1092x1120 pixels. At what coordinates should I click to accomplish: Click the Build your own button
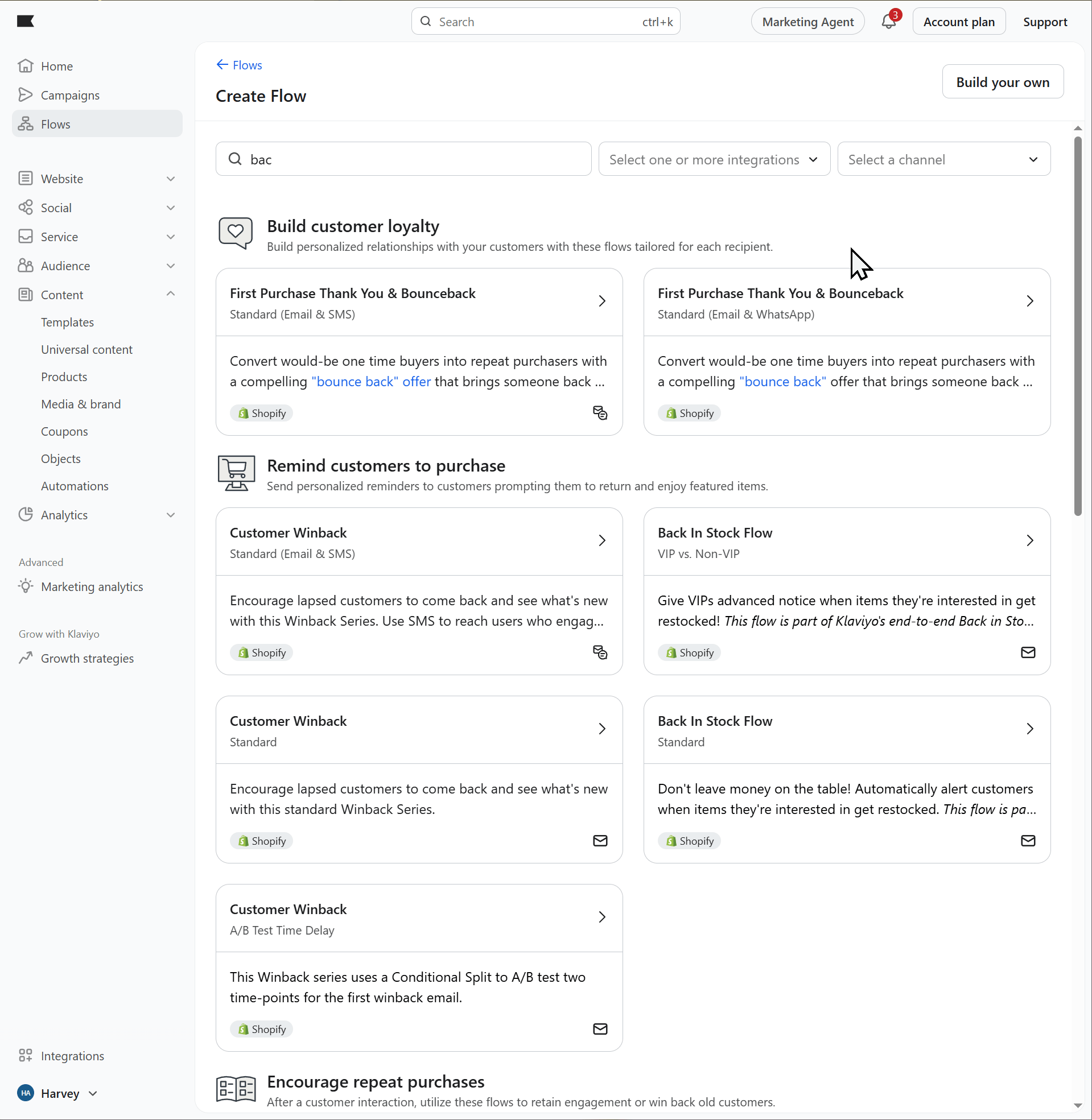(x=1003, y=81)
